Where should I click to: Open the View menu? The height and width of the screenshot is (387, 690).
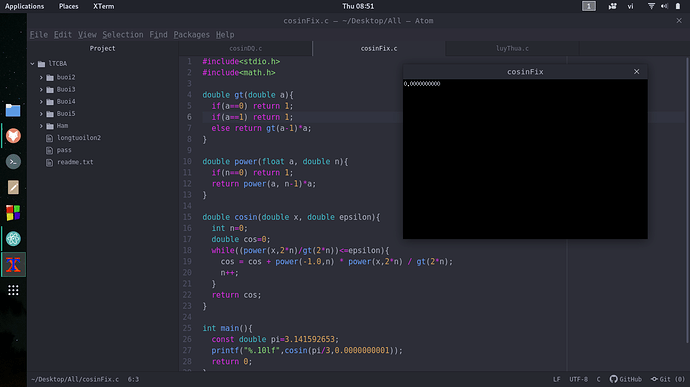[x=87, y=35]
